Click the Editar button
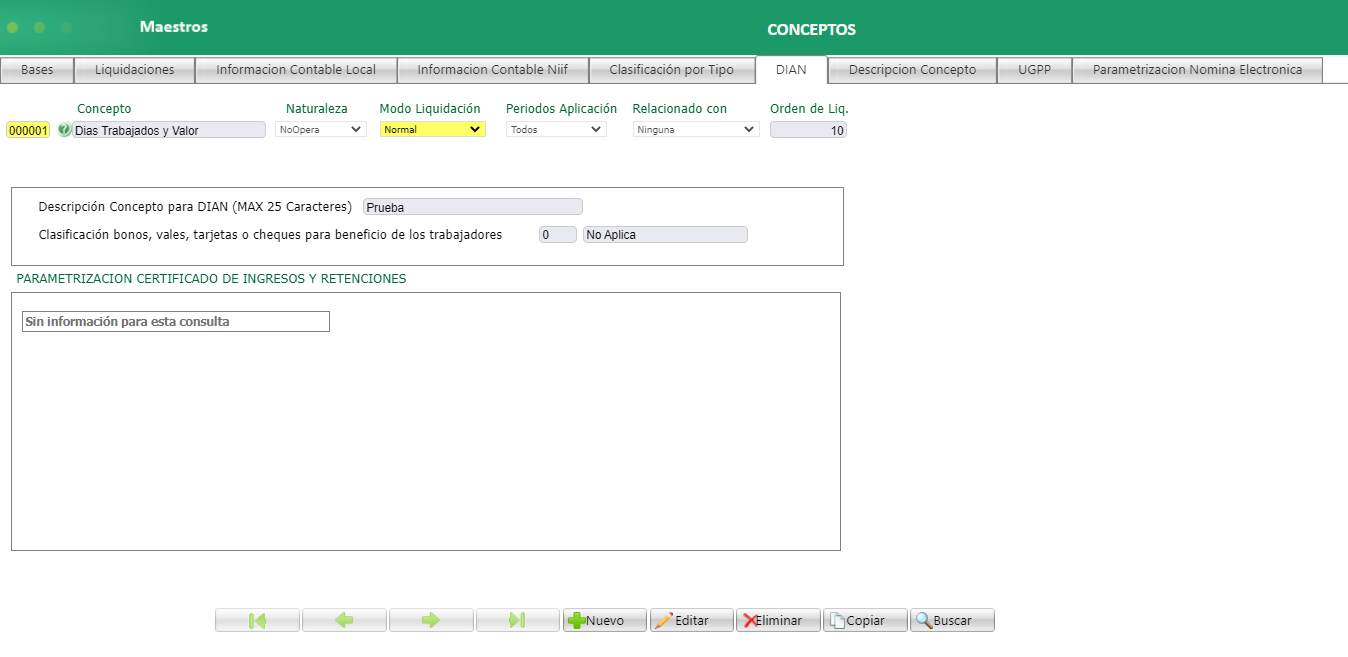This screenshot has height=657, width=1348. (692, 620)
